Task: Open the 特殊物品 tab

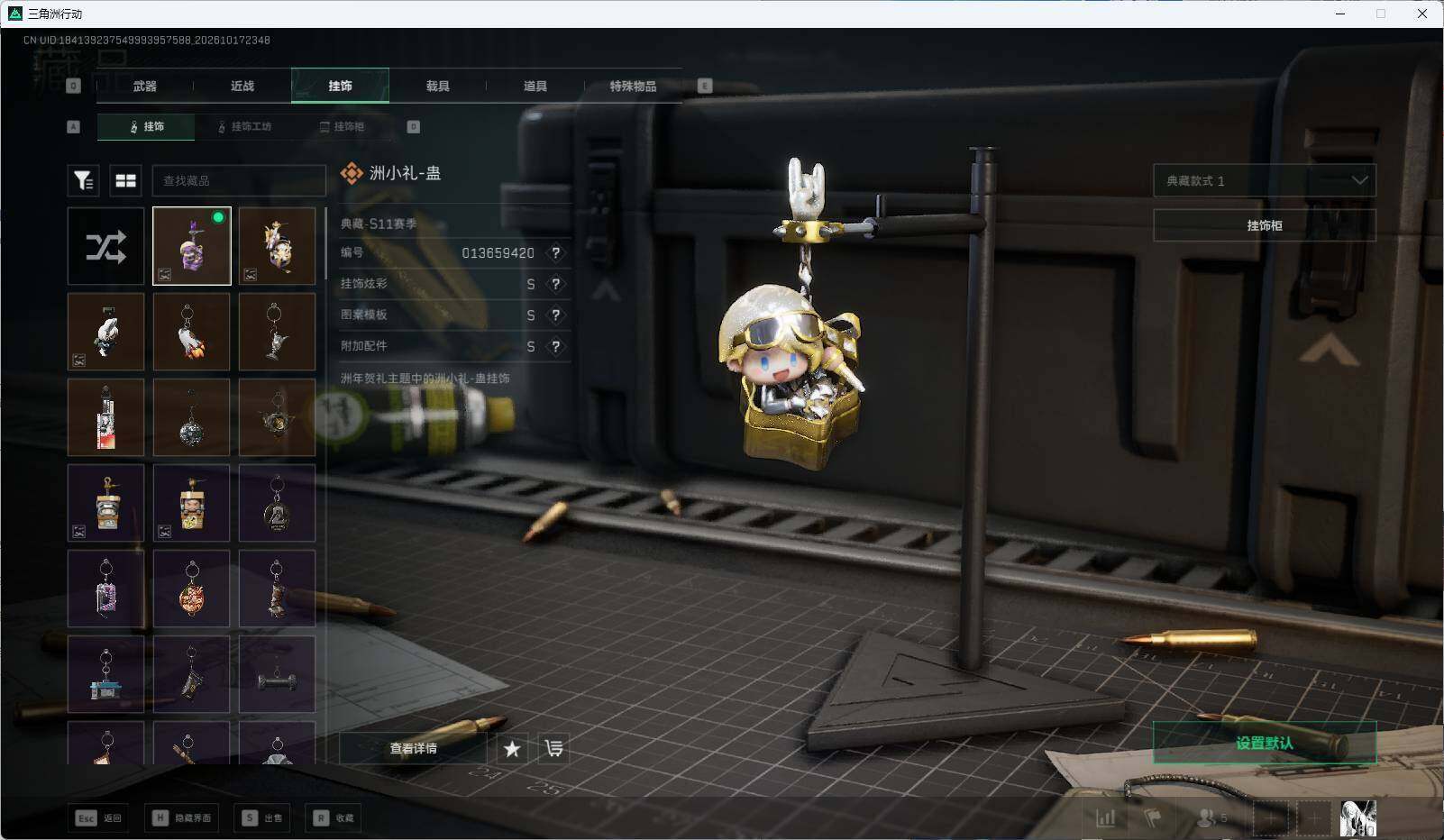Action: tap(633, 86)
